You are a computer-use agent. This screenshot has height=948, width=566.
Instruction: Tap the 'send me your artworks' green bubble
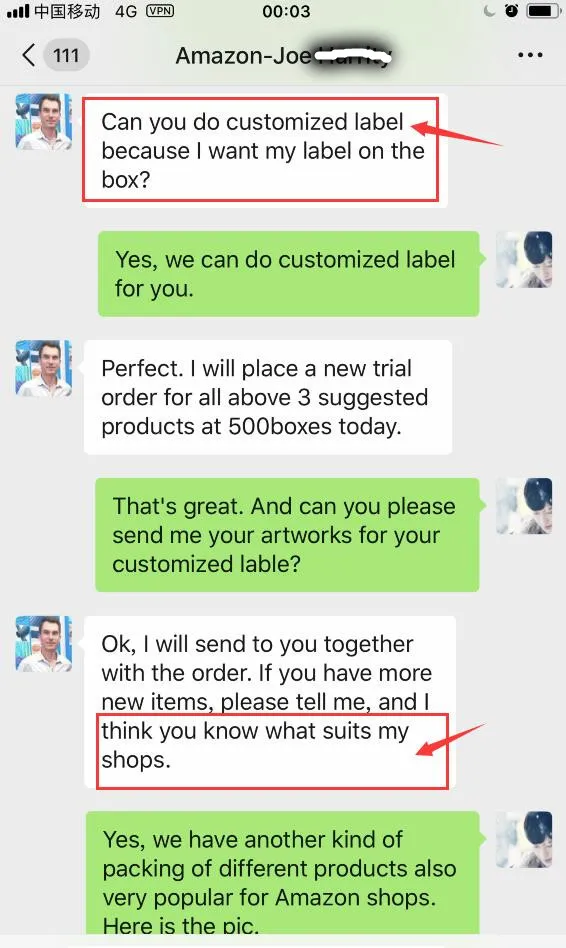coord(287,535)
